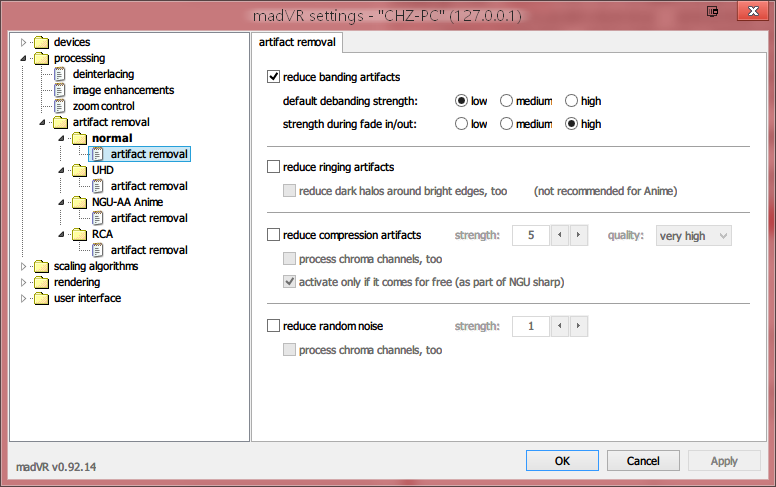This screenshot has width=776, height=487.
Task: Collapse the artifact removal folder node
Action: (x=42, y=122)
